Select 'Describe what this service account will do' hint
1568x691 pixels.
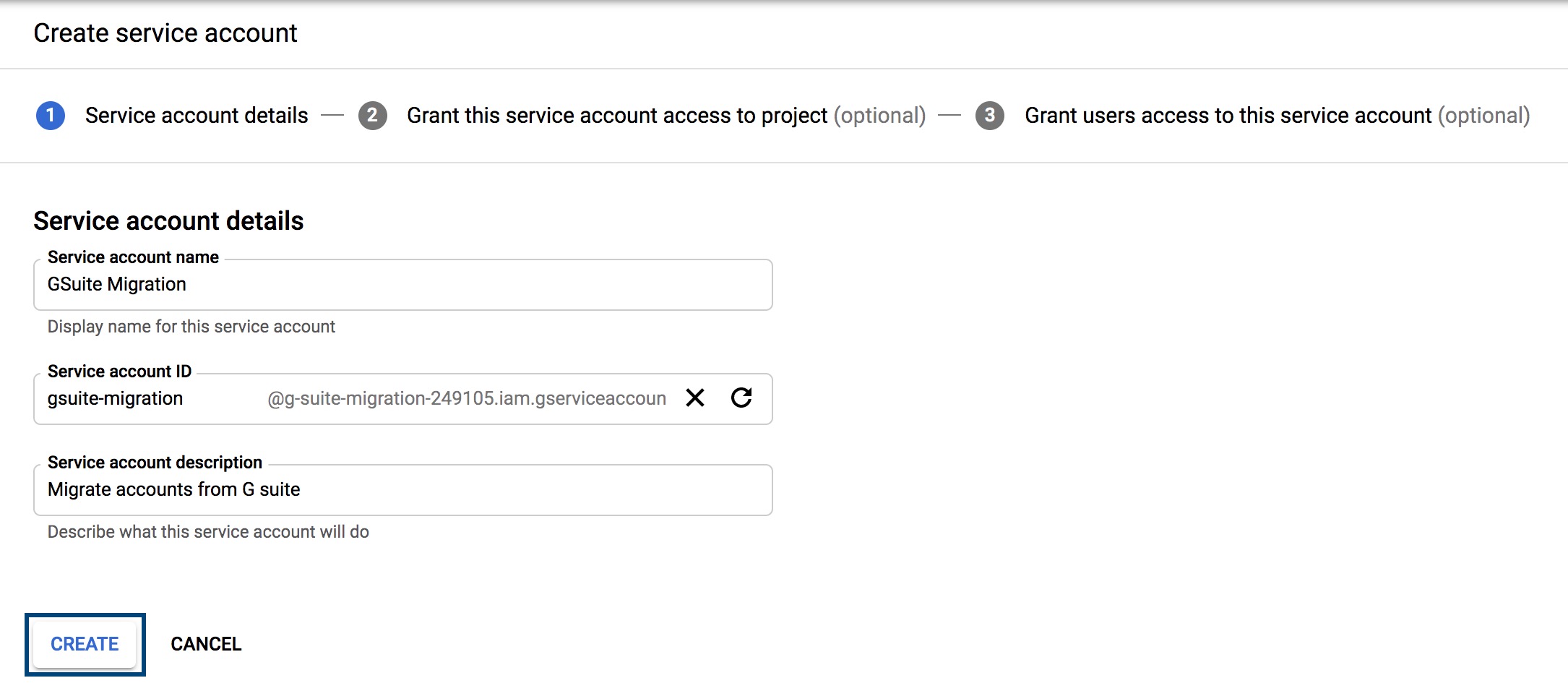point(208,532)
